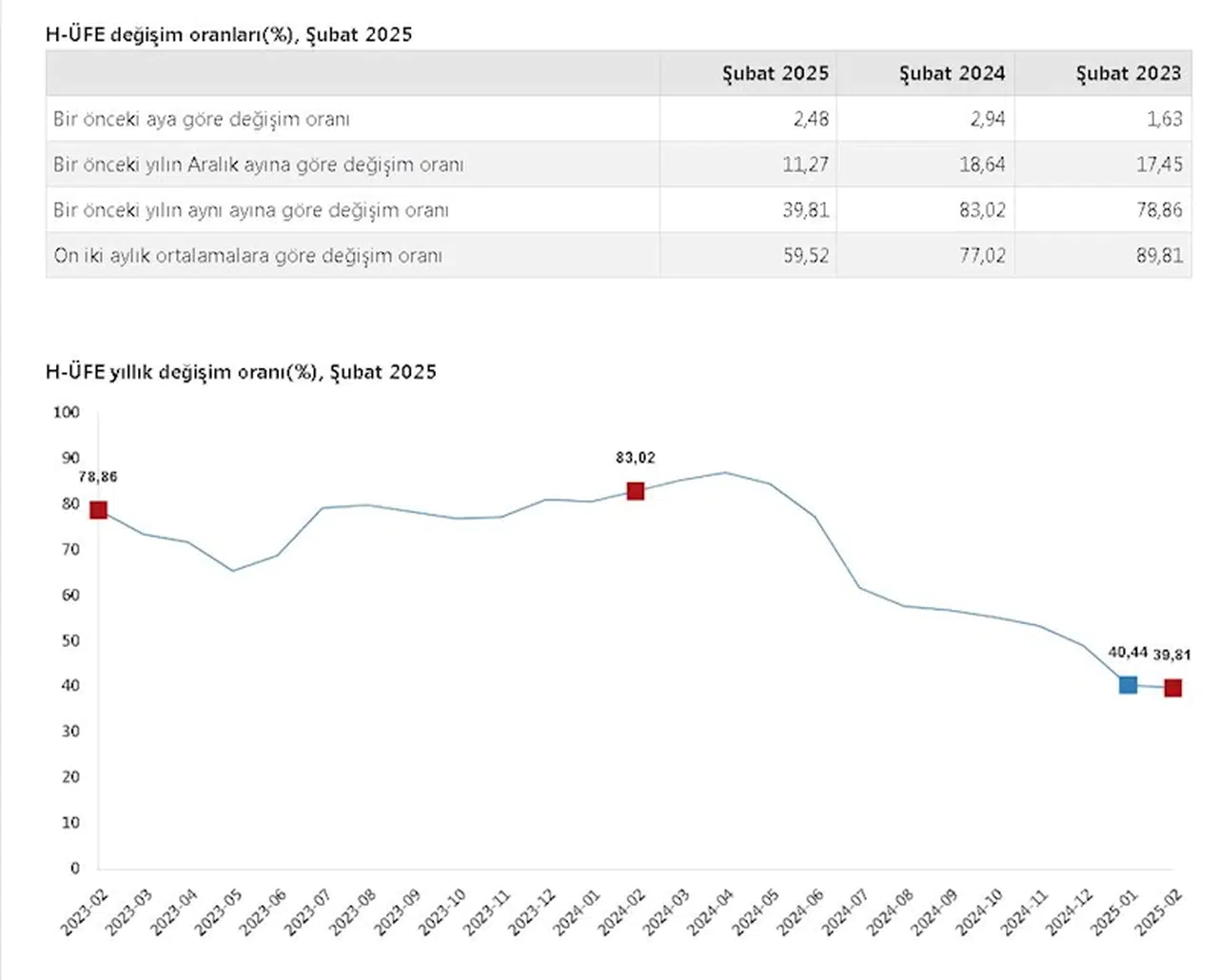Select the red 83,02 data point marker

tap(636, 491)
